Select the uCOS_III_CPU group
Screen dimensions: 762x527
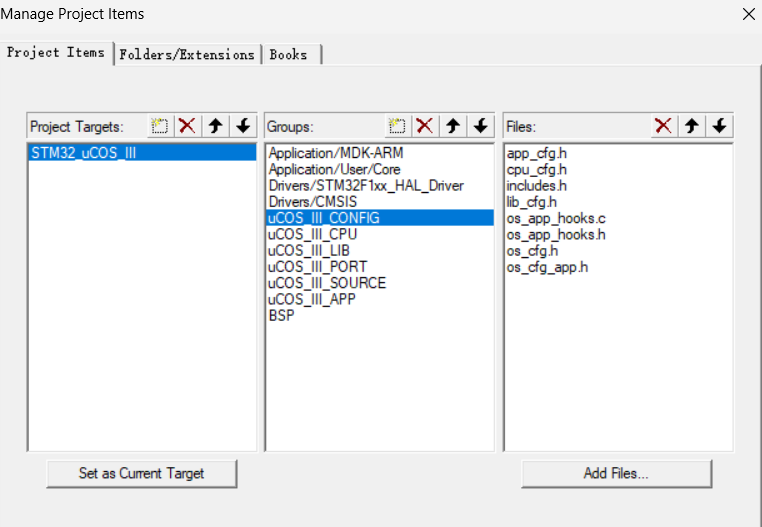point(380,234)
